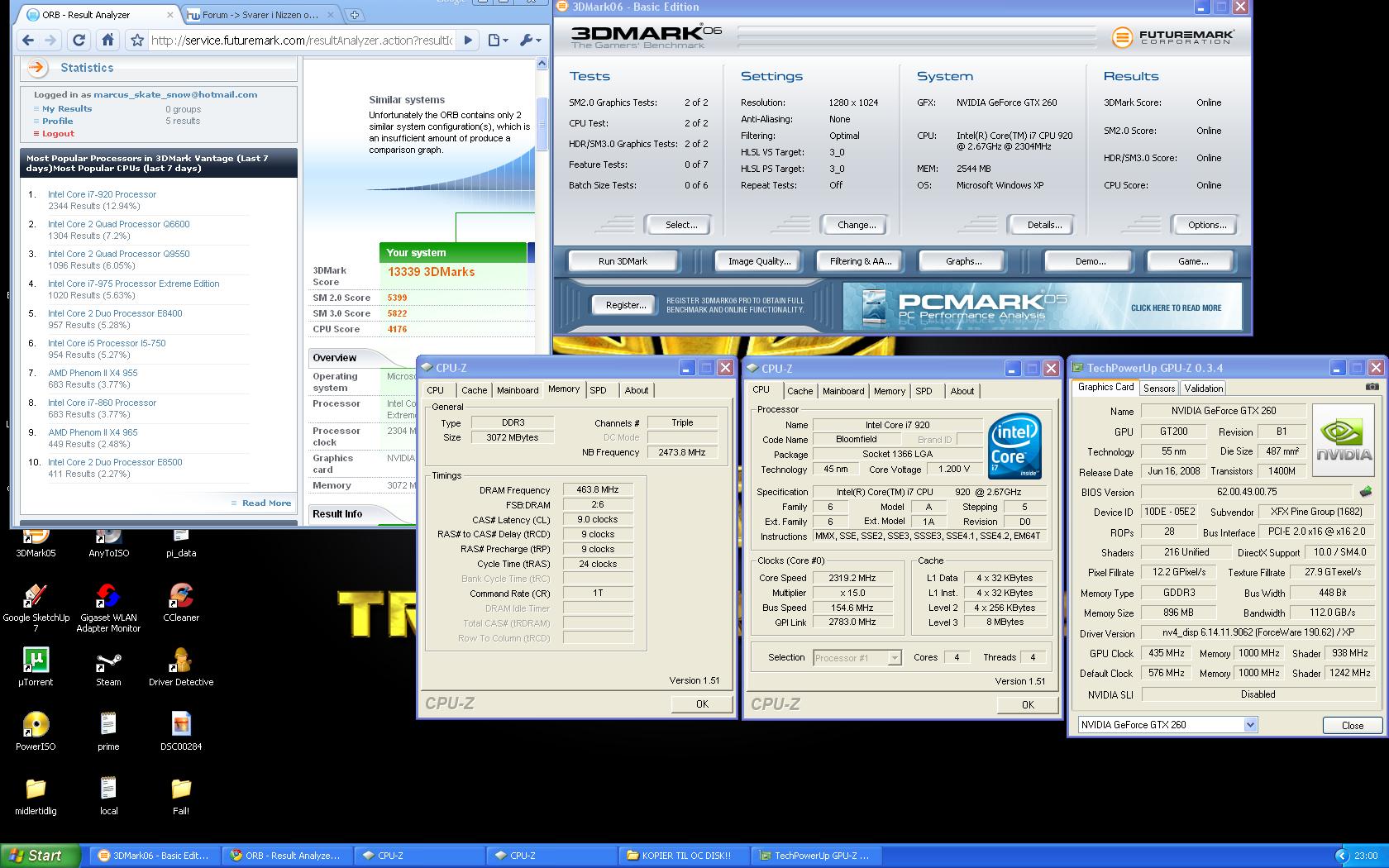This screenshot has width=1389, height=868.
Task: Click the Register... button
Action: [626, 305]
